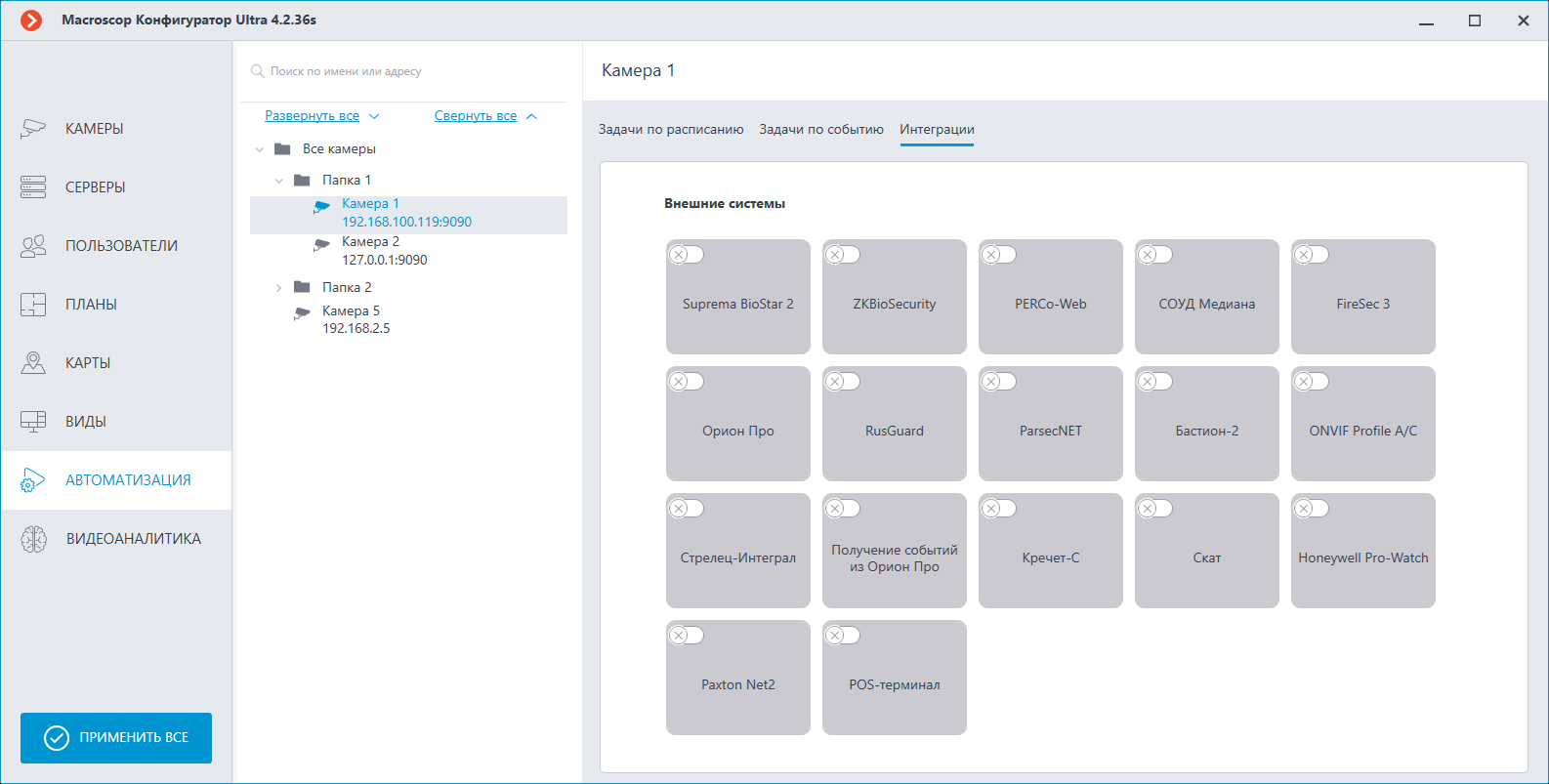Click the Macroscop logo in title bar
This screenshot has height=784, width=1549.
(31, 20)
